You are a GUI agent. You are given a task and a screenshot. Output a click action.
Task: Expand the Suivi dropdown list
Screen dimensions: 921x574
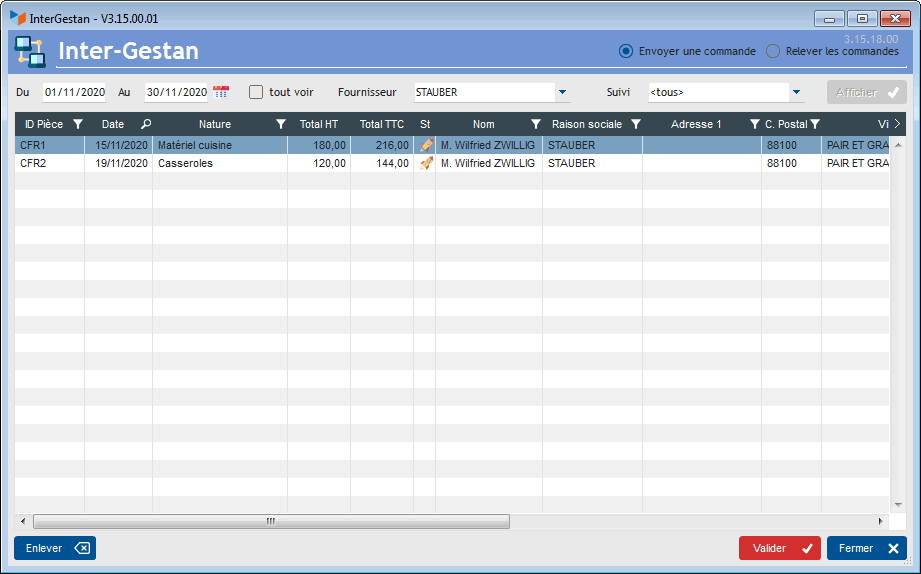[796, 92]
